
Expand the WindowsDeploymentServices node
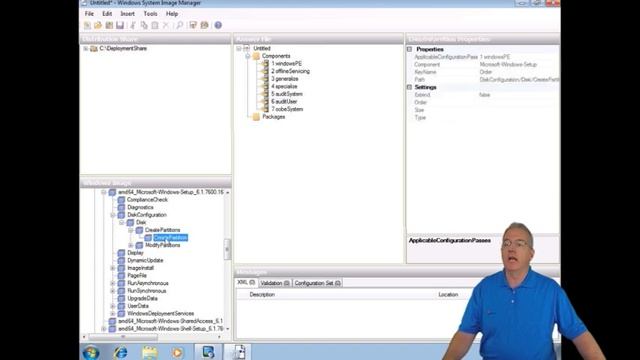[113, 314]
